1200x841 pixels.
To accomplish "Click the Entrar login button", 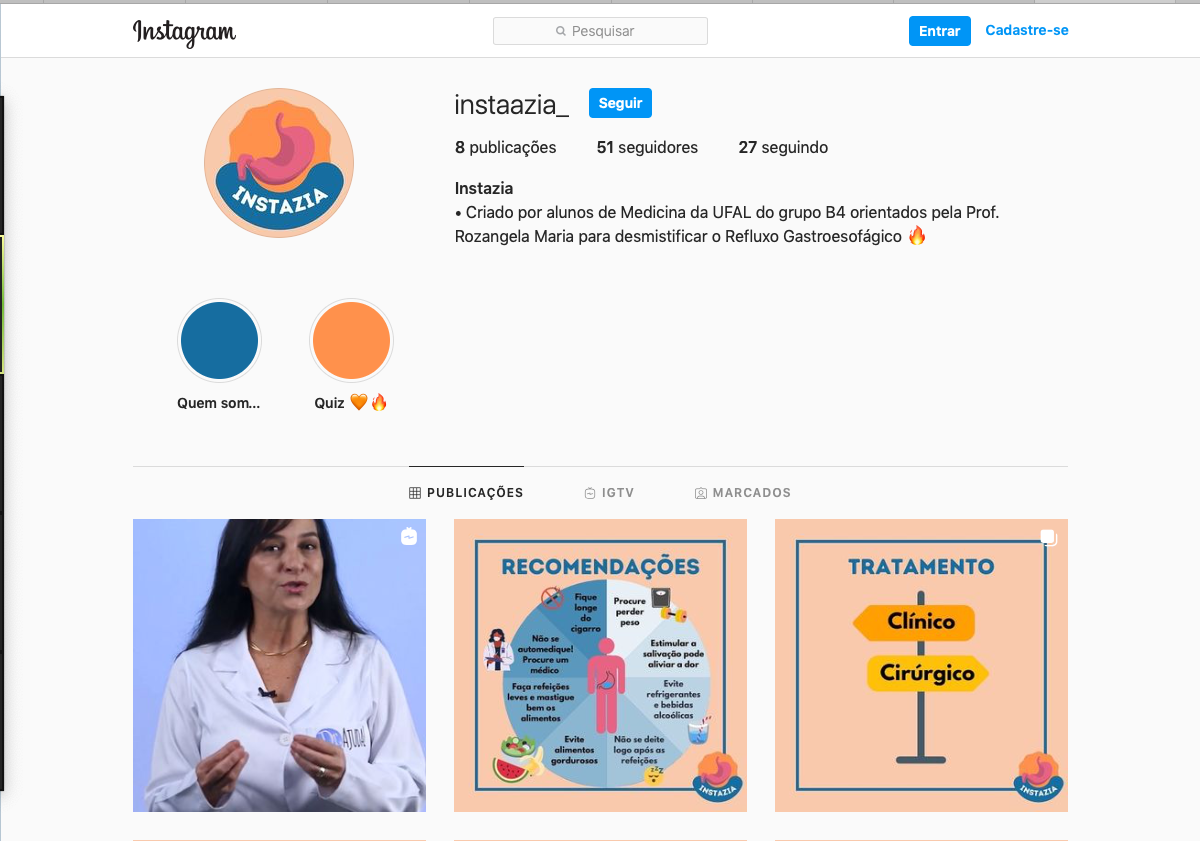I will point(939,31).
